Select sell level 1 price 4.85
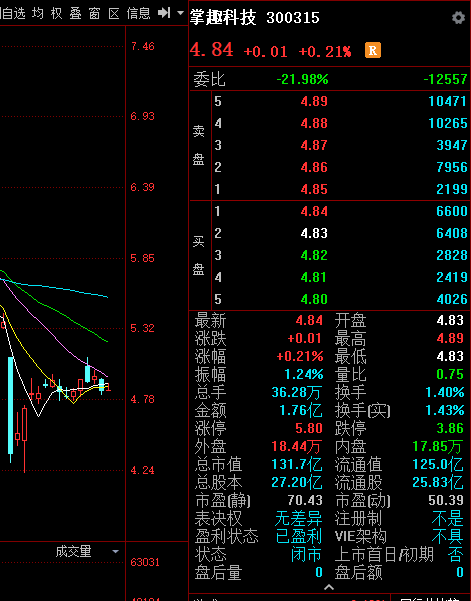The height and width of the screenshot is (601, 471). tap(314, 189)
